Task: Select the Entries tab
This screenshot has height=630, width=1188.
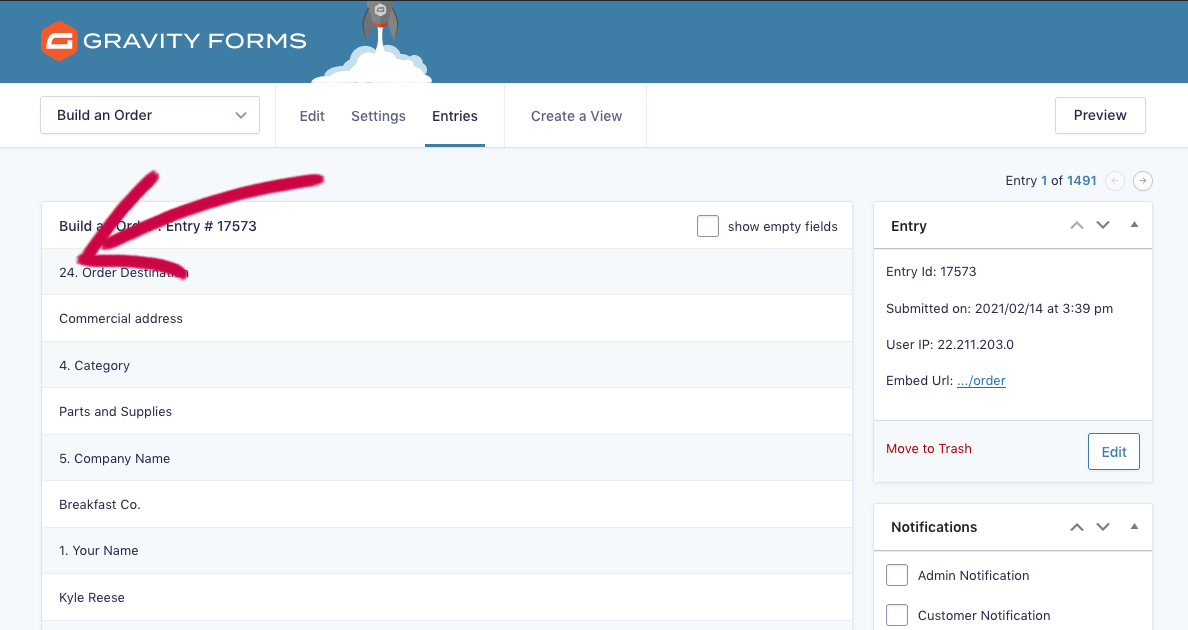Action: click(455, 116)
